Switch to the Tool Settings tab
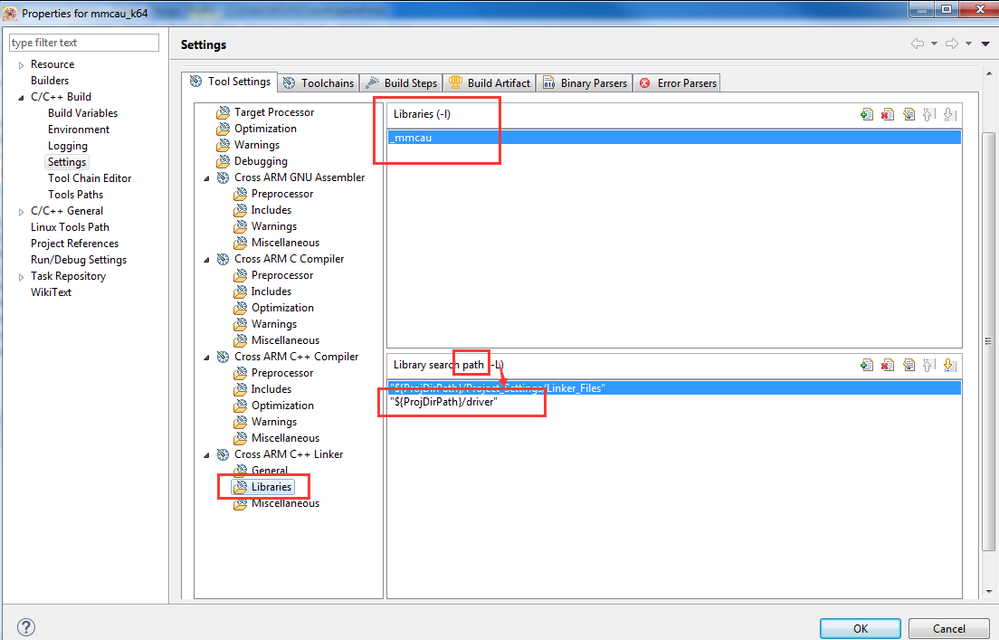The width and height of the screenshot is (999, 640). 230,82
